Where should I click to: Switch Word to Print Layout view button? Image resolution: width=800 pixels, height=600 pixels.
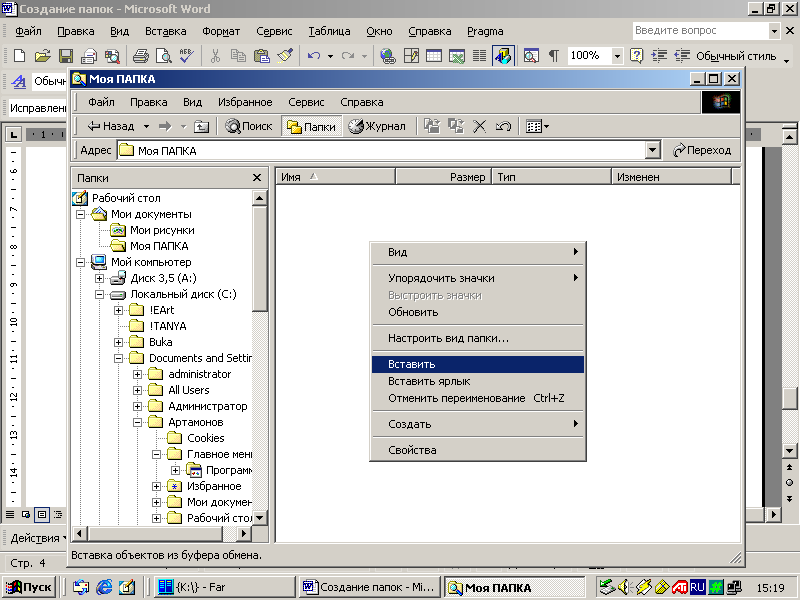click(42, 514)
